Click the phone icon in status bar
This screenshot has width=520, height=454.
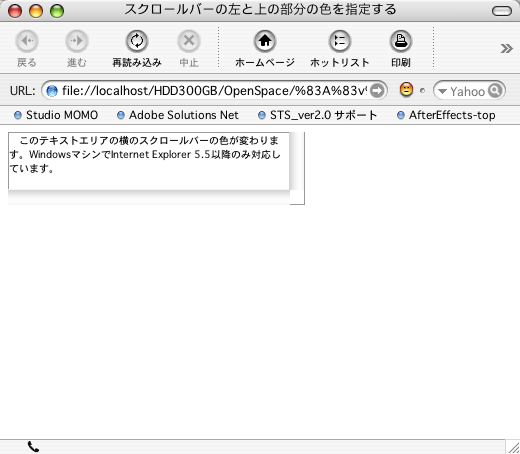(33, 447)
